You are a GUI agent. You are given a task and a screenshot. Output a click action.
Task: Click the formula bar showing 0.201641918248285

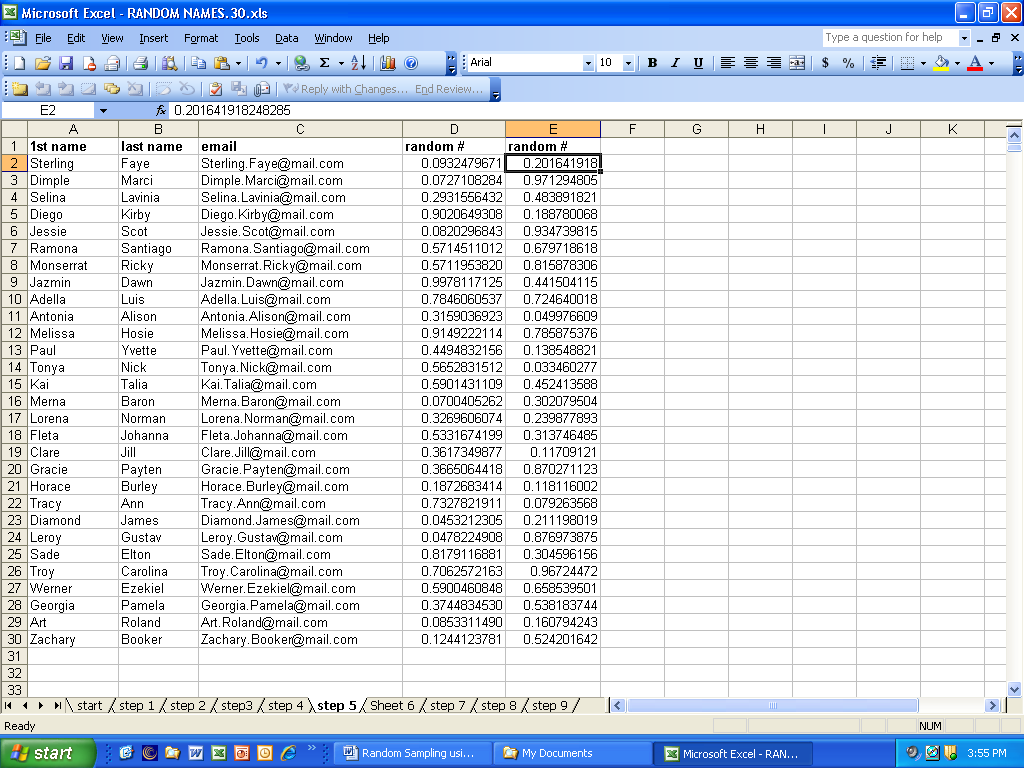[588, 110]
